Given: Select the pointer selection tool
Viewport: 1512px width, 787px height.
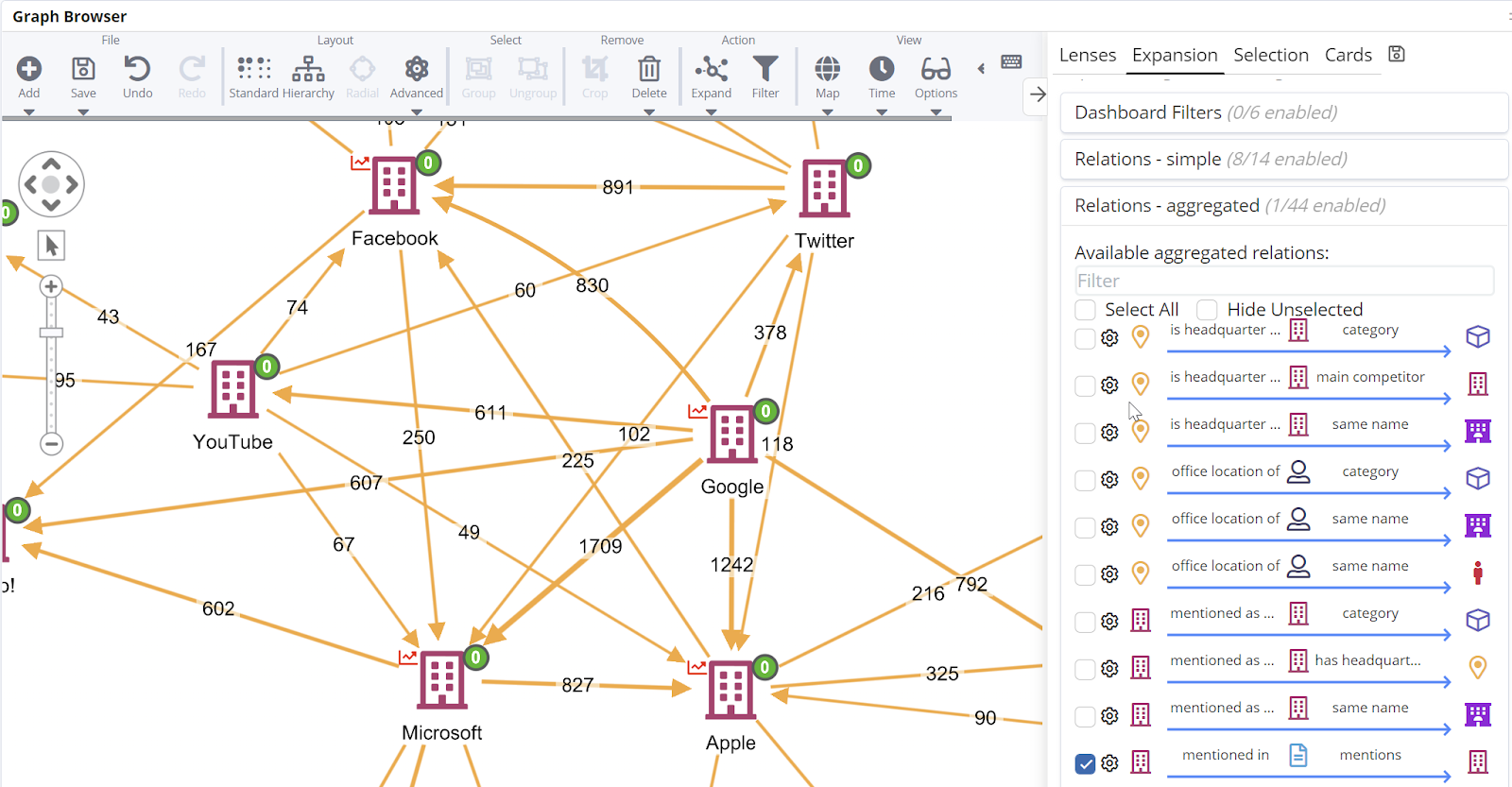Looking at the screenshot, I should click(x=51, y=246).
